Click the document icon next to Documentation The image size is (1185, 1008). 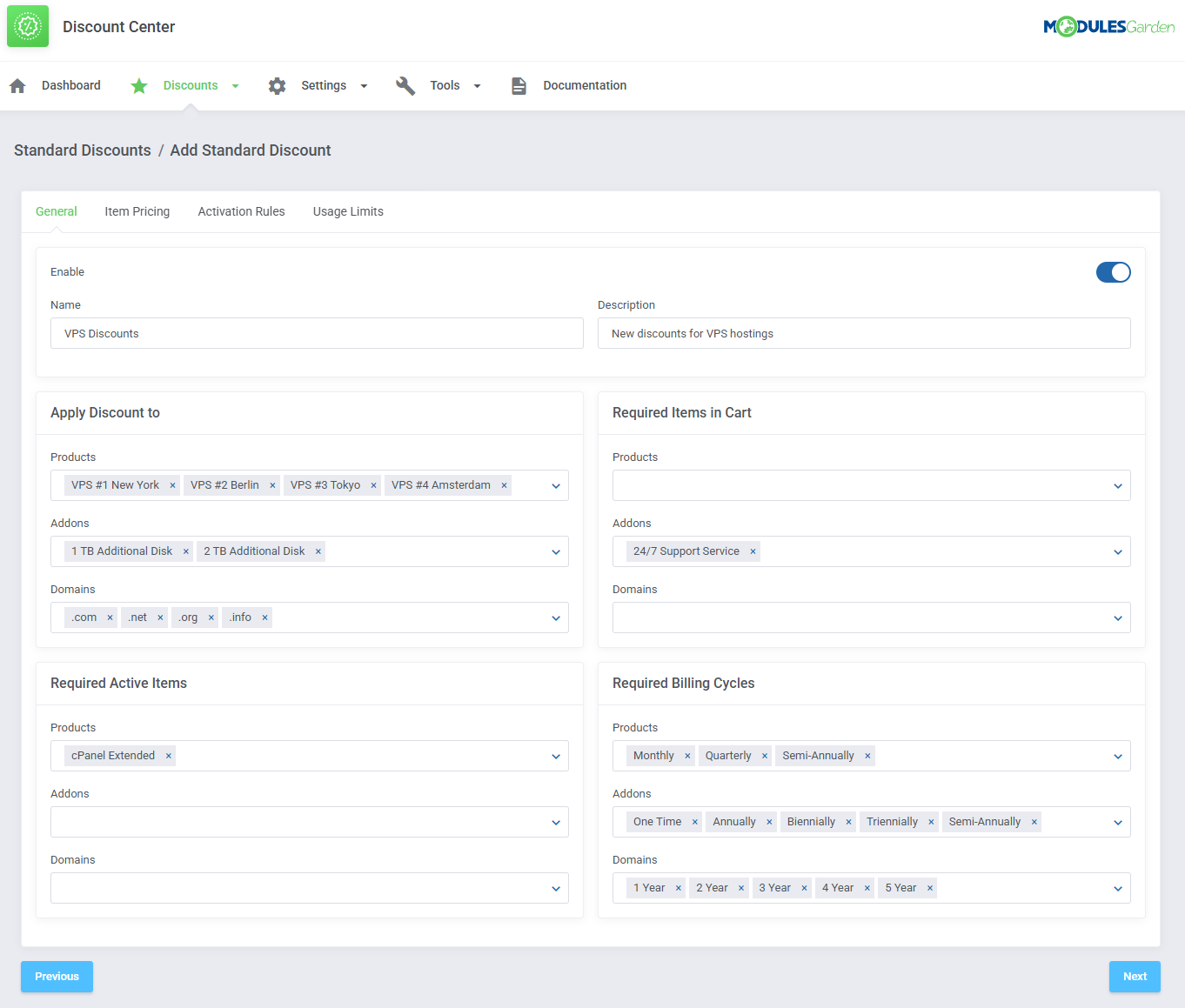[519, 84]
